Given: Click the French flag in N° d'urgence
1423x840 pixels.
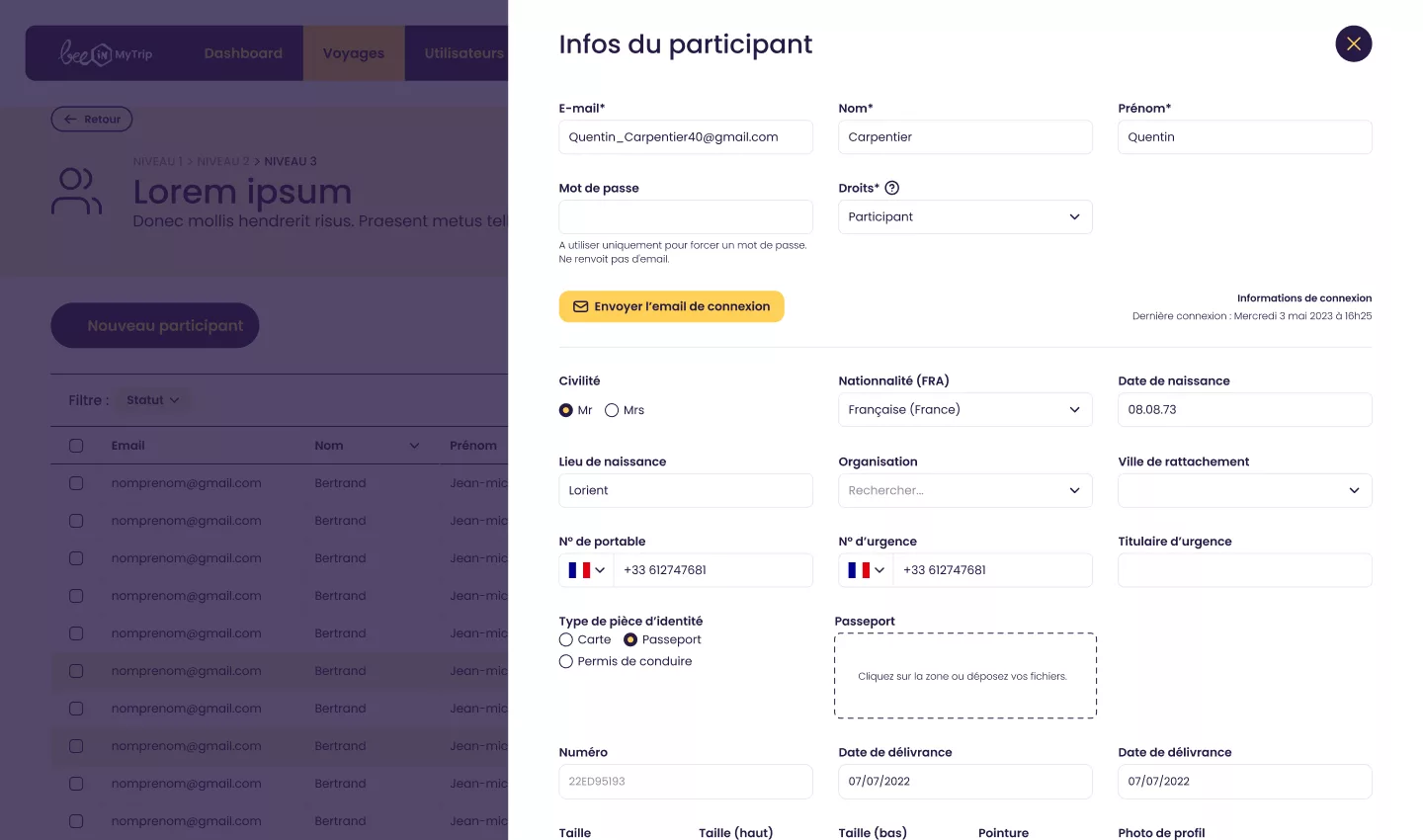Looking at the screenshot, I should click(859, 570).
